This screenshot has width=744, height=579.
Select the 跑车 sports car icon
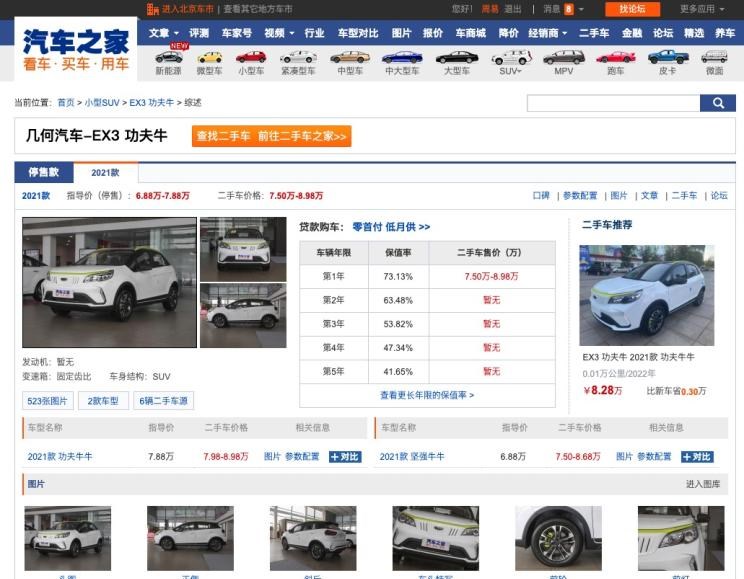click(616, 58)
